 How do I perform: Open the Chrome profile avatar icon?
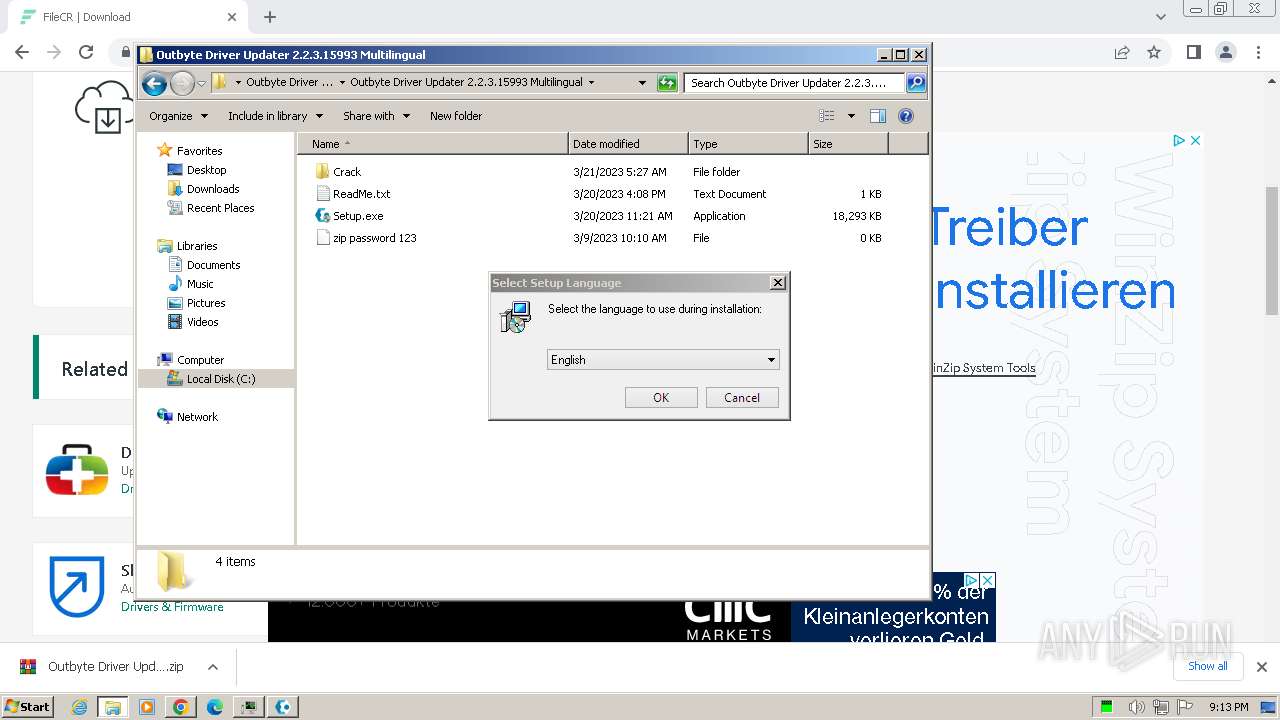(x=1226, y=52)
